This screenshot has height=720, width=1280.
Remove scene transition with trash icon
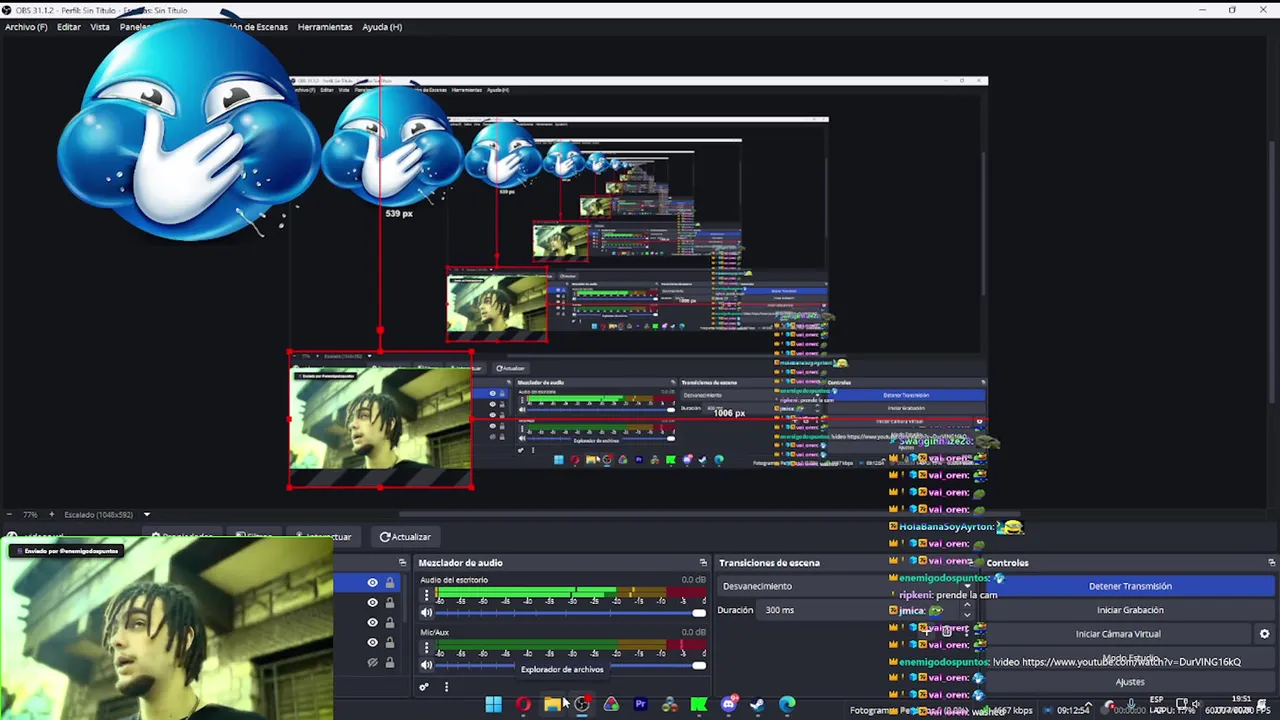pyautogui.click(x=946, y=631)
